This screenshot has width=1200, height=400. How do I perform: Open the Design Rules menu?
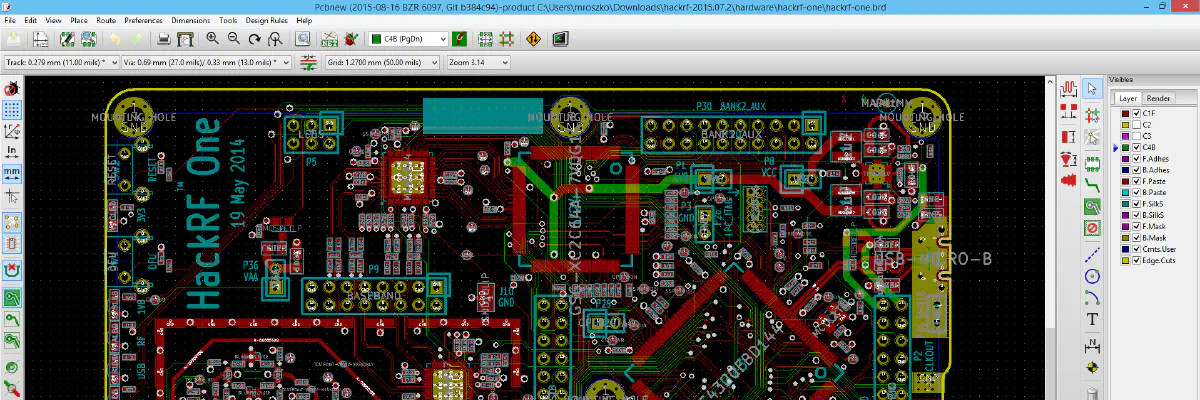pos(265,20)
